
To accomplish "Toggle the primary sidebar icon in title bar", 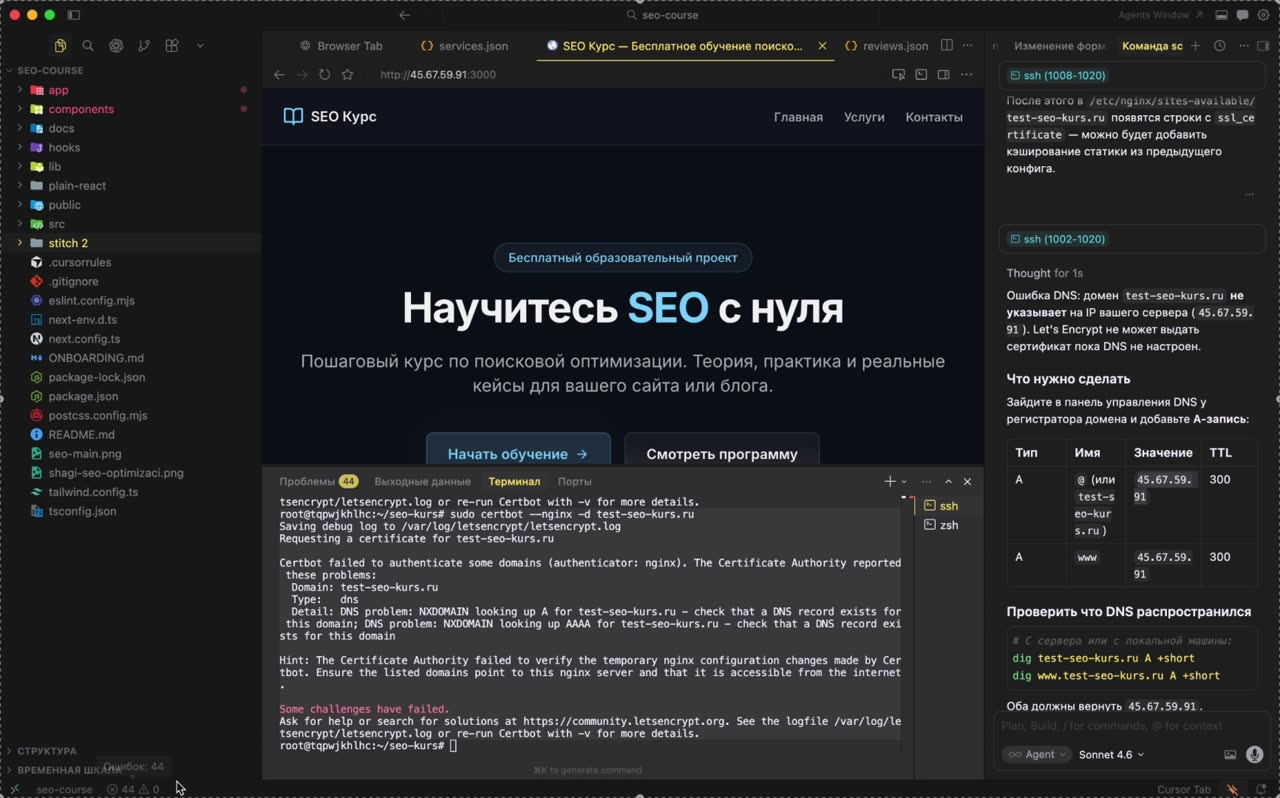I will pos(73,15).
